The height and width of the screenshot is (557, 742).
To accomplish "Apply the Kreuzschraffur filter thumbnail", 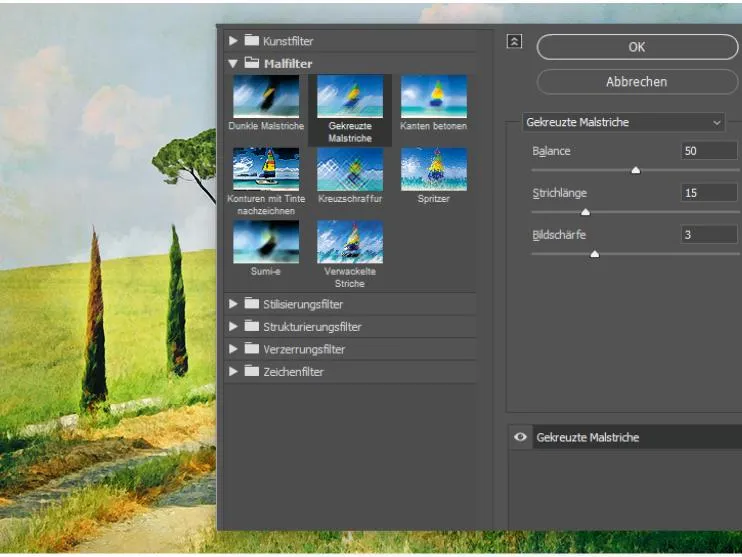I will pyautogui.click(x=349, y=169).
